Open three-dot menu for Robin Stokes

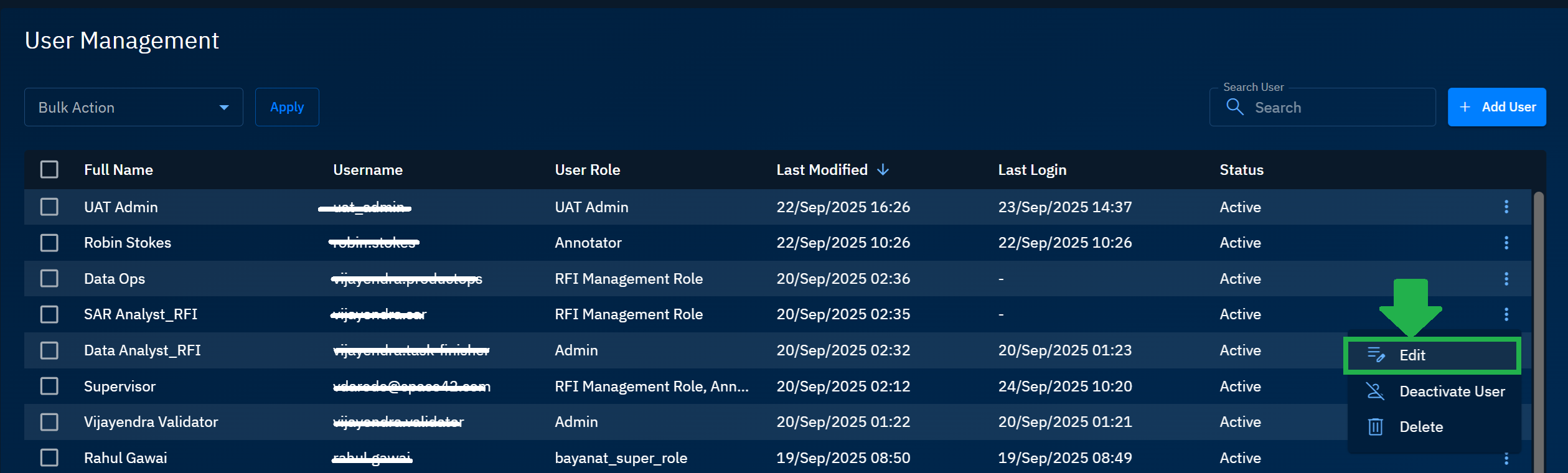[x=1506, y=243]
